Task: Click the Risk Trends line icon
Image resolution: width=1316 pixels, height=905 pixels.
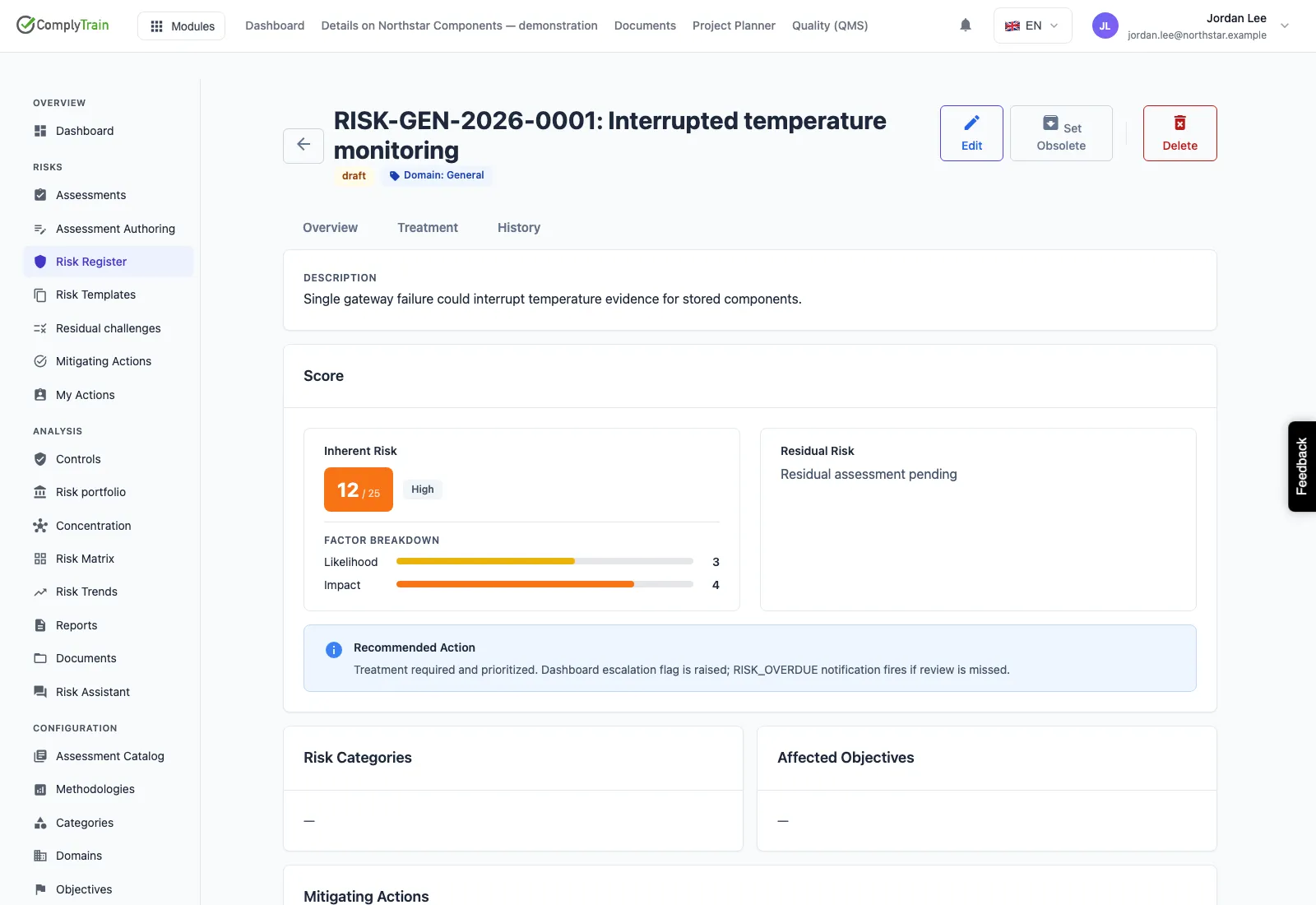Action: [40, 592]
